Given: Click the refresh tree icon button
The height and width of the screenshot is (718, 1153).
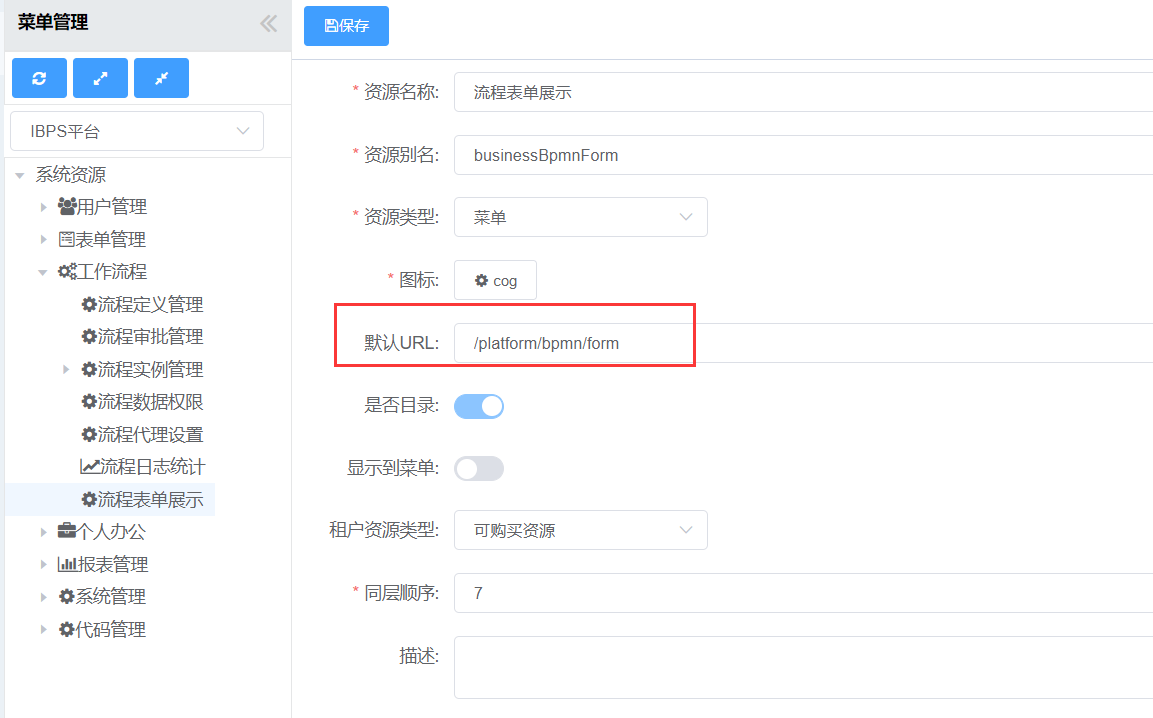Looking at the screenshot, I should [x=39, y=78].
